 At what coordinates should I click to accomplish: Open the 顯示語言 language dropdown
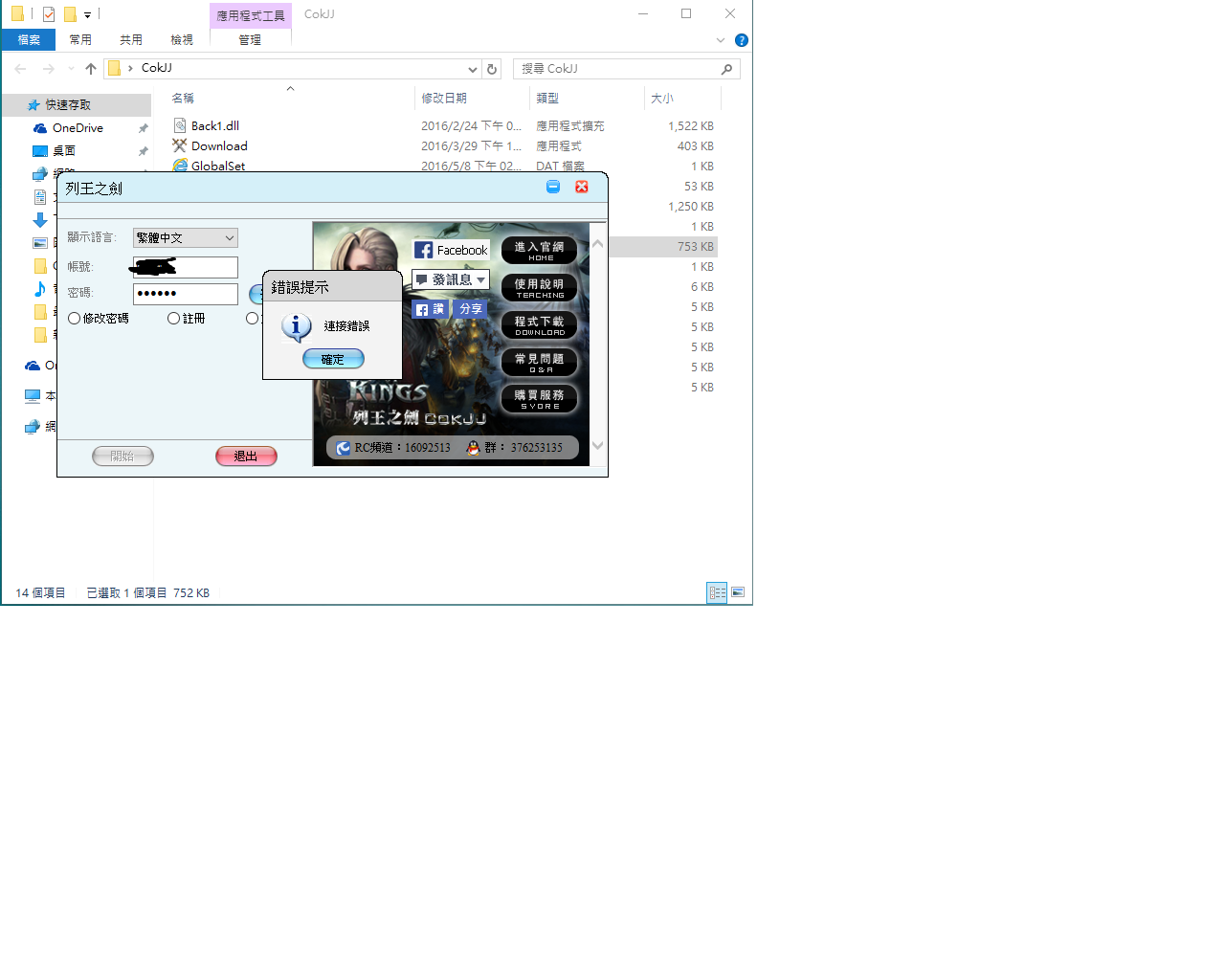(x=186, y=238)
